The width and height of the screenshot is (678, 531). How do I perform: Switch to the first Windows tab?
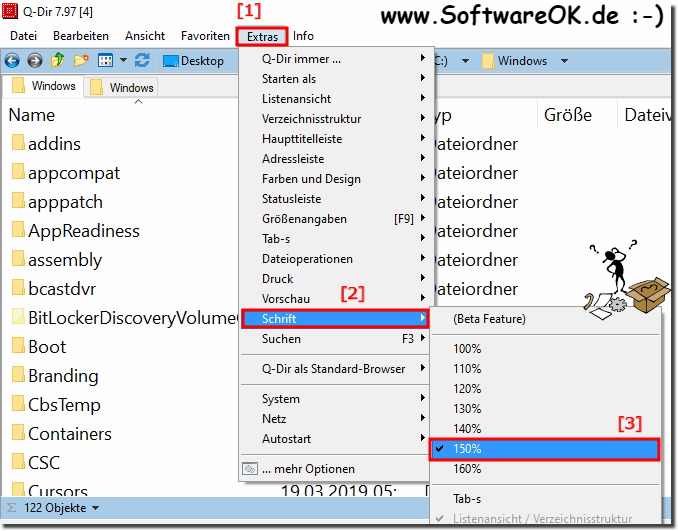pyautogui.click(x=44, y=86)
